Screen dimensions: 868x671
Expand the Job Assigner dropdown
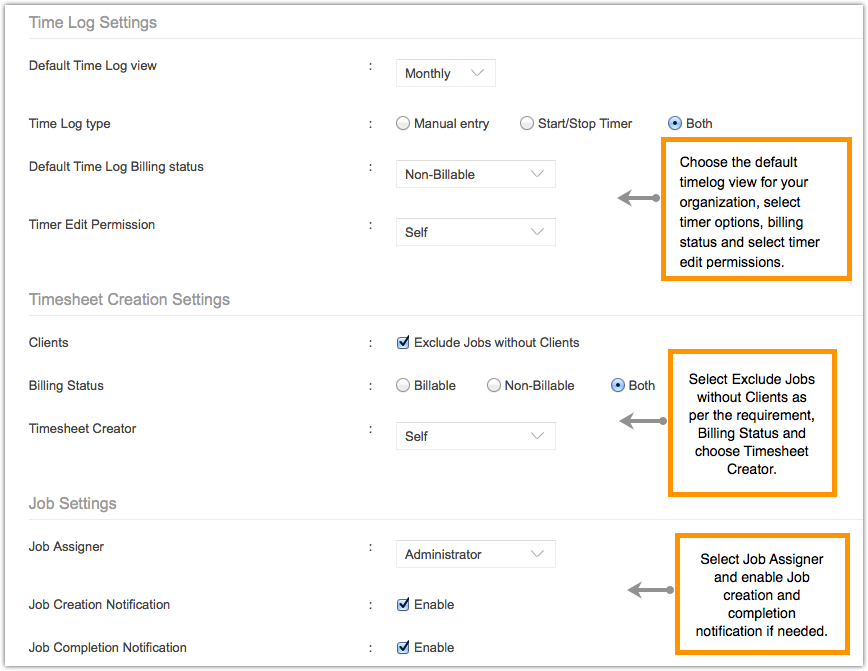pyautogui.click(x=475, y=554)
